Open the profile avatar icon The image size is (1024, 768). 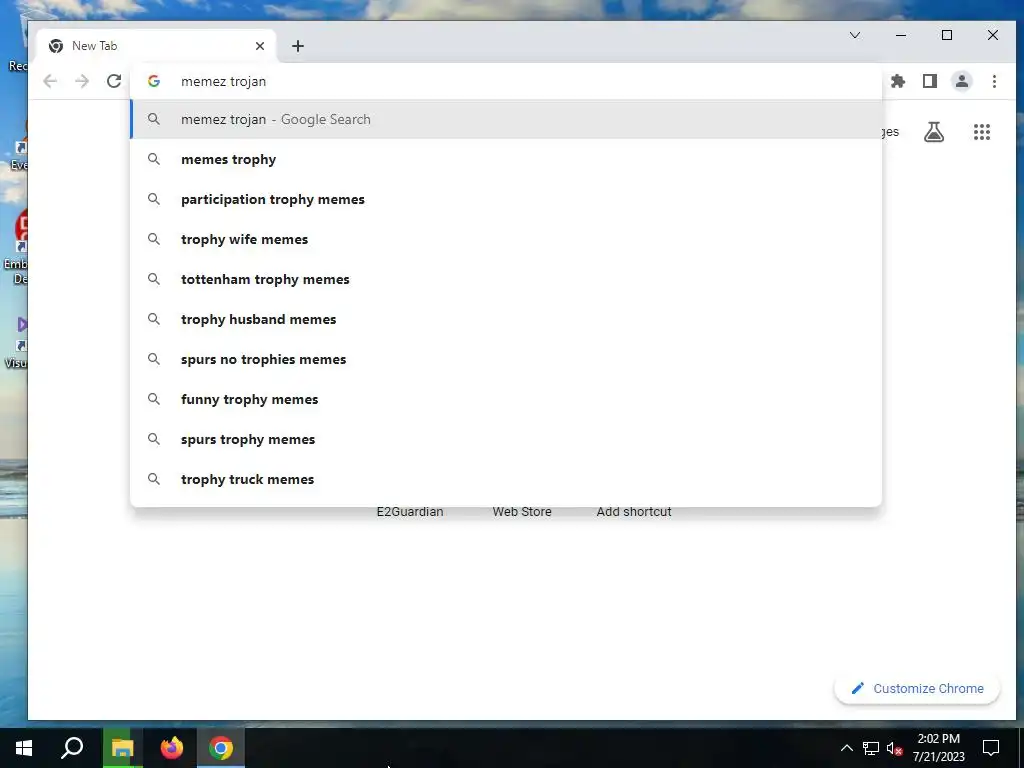[x=962, y=81]
